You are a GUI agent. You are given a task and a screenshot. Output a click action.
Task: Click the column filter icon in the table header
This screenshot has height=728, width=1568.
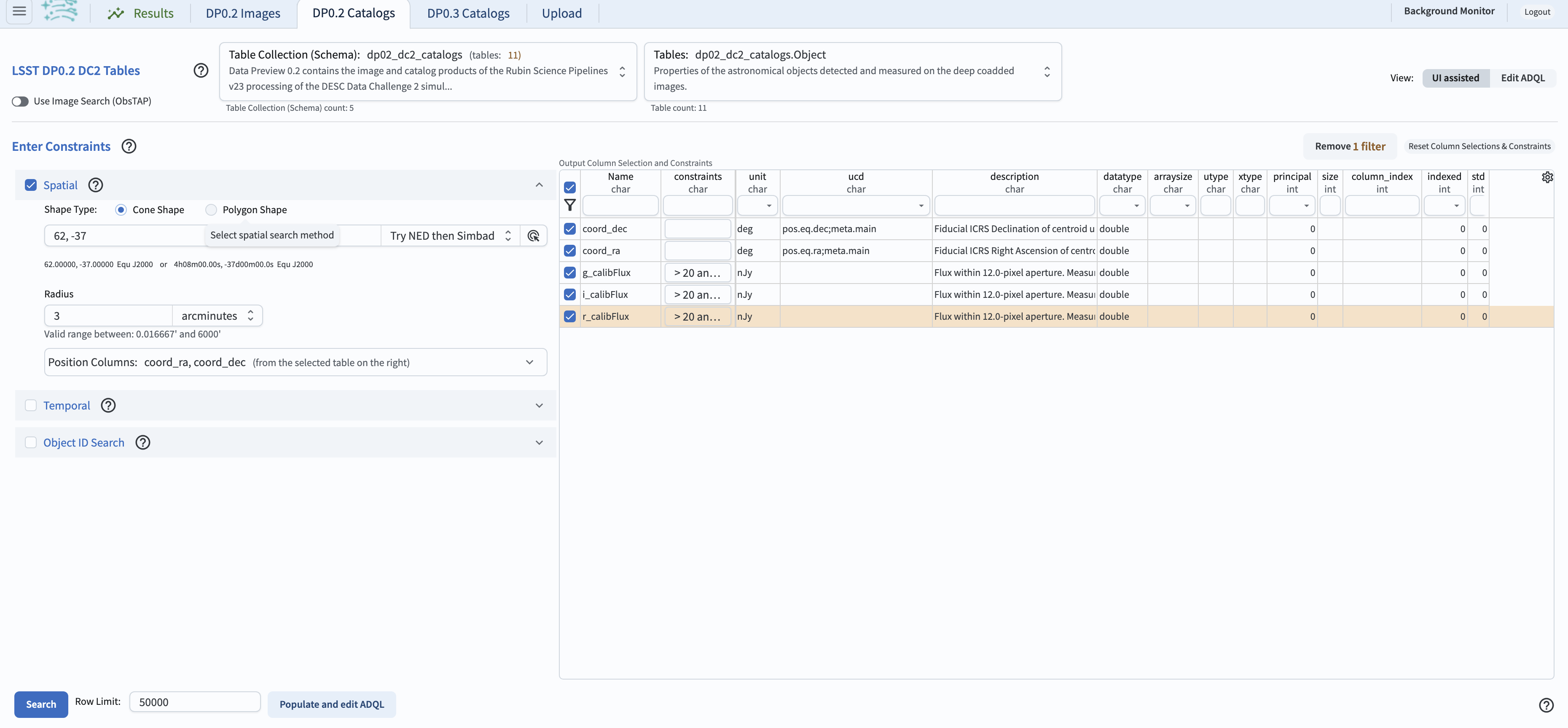[570, 205]
